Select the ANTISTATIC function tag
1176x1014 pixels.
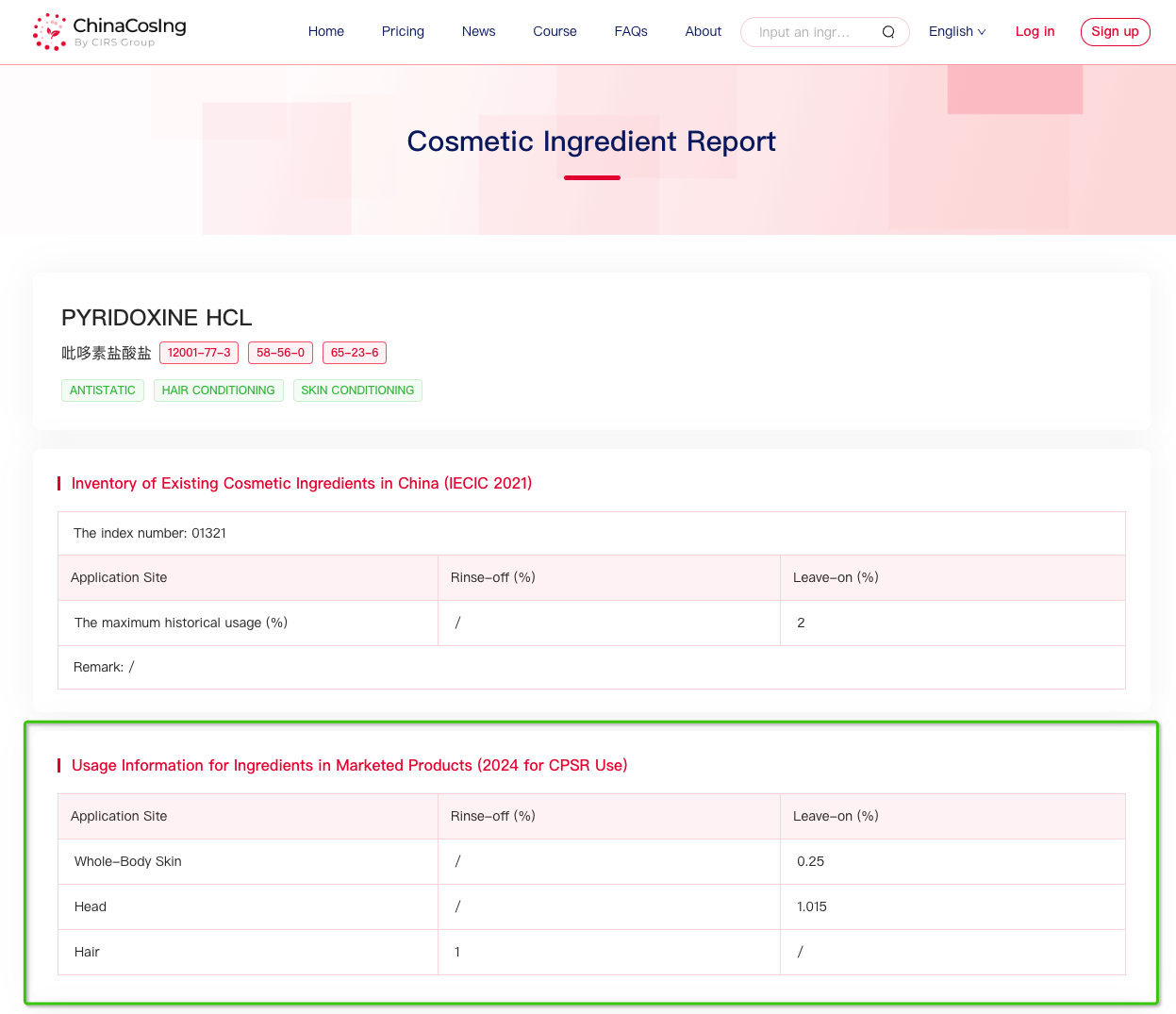click(102, 390)
